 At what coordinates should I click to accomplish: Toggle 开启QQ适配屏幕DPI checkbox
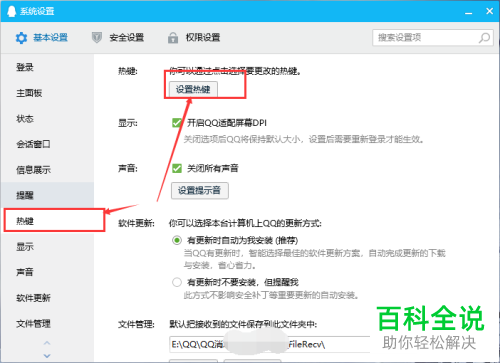(x=177, y=123)
